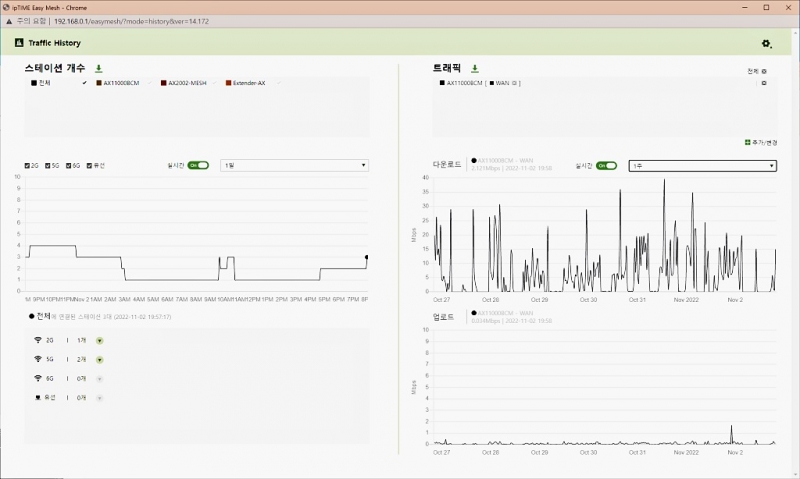Turn off 실시간 toggle for station chart
The width and height of the screenshot is (800, 479).
tap(200, 165)
